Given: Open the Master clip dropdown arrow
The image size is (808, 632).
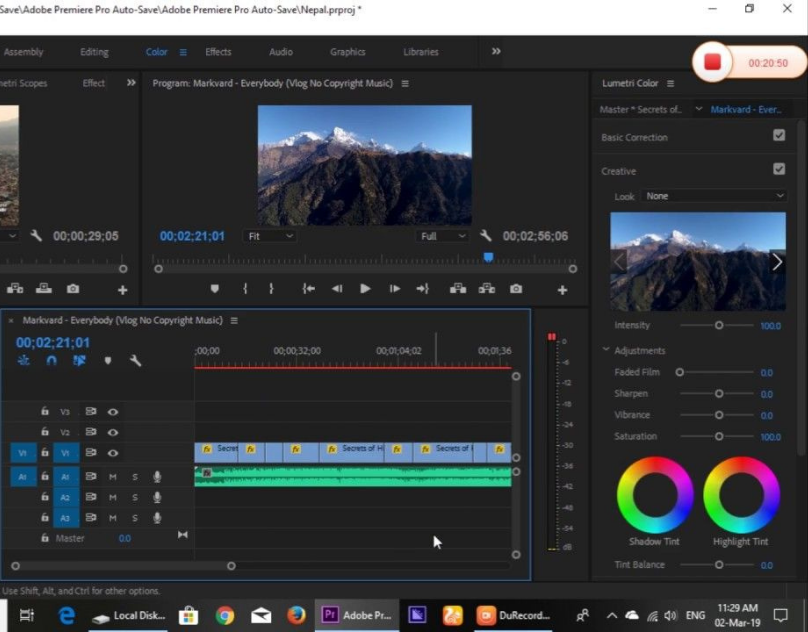Looking at the screenshot, I should pyautogui.click(x=698, y=109).
